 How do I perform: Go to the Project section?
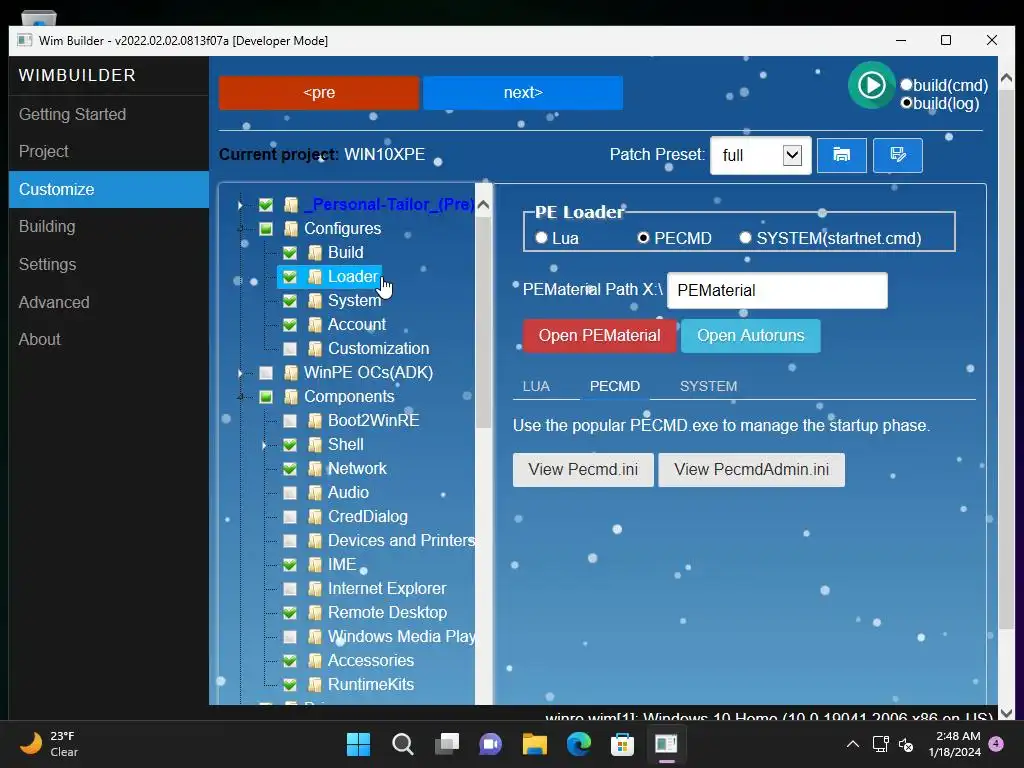point(109,152)
